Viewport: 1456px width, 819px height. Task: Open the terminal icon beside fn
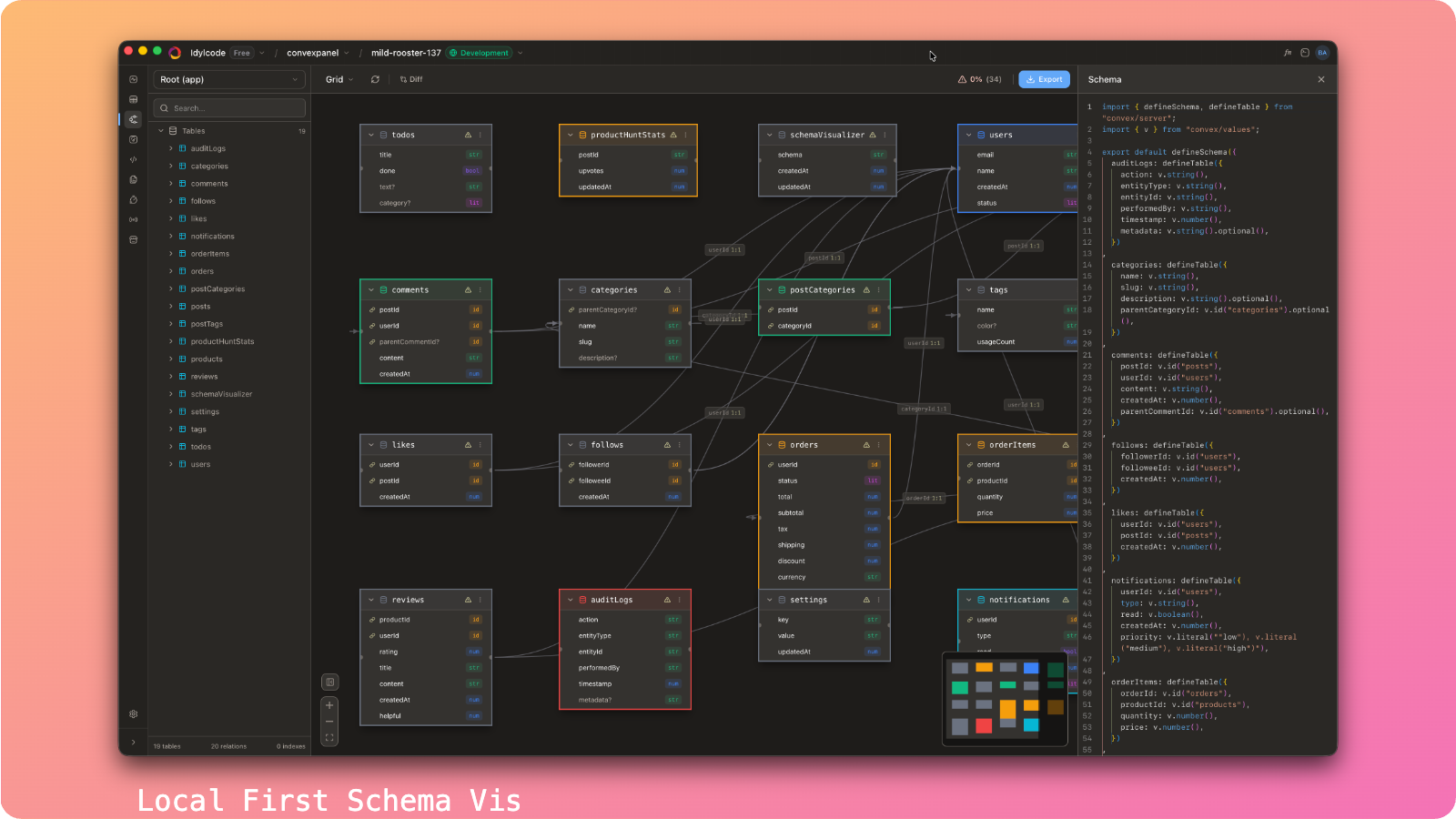tap(1305, 53)
